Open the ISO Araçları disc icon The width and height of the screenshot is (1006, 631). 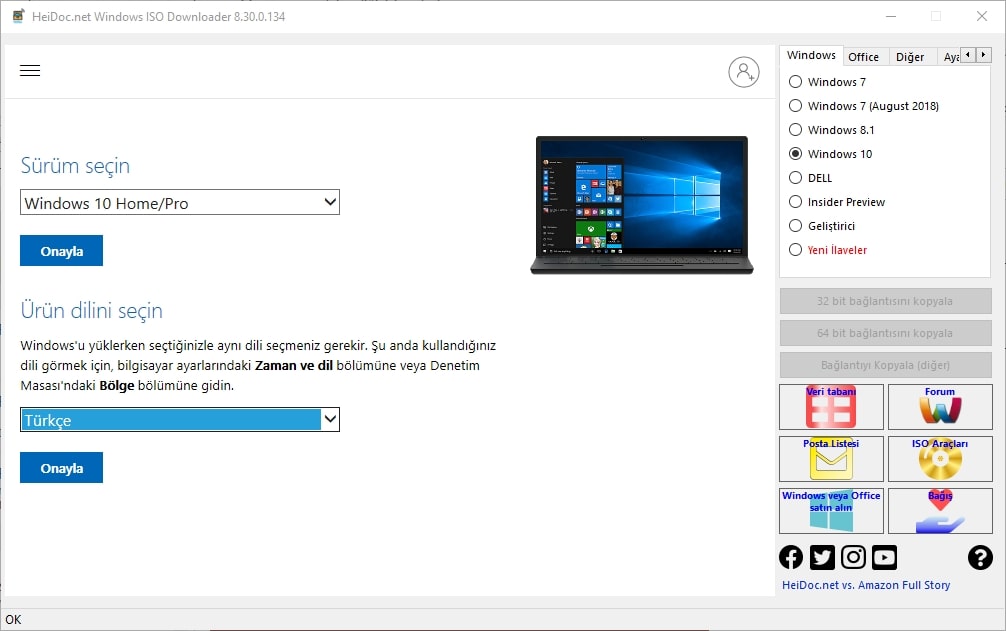(x=940, y=459)
